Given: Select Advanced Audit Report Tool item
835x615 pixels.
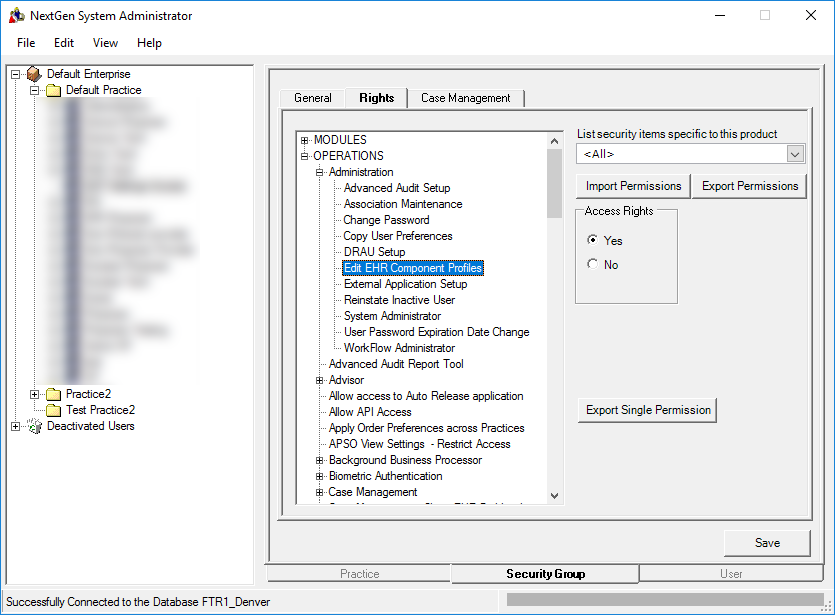Looking at the screenshot, I should pos(396,364).
